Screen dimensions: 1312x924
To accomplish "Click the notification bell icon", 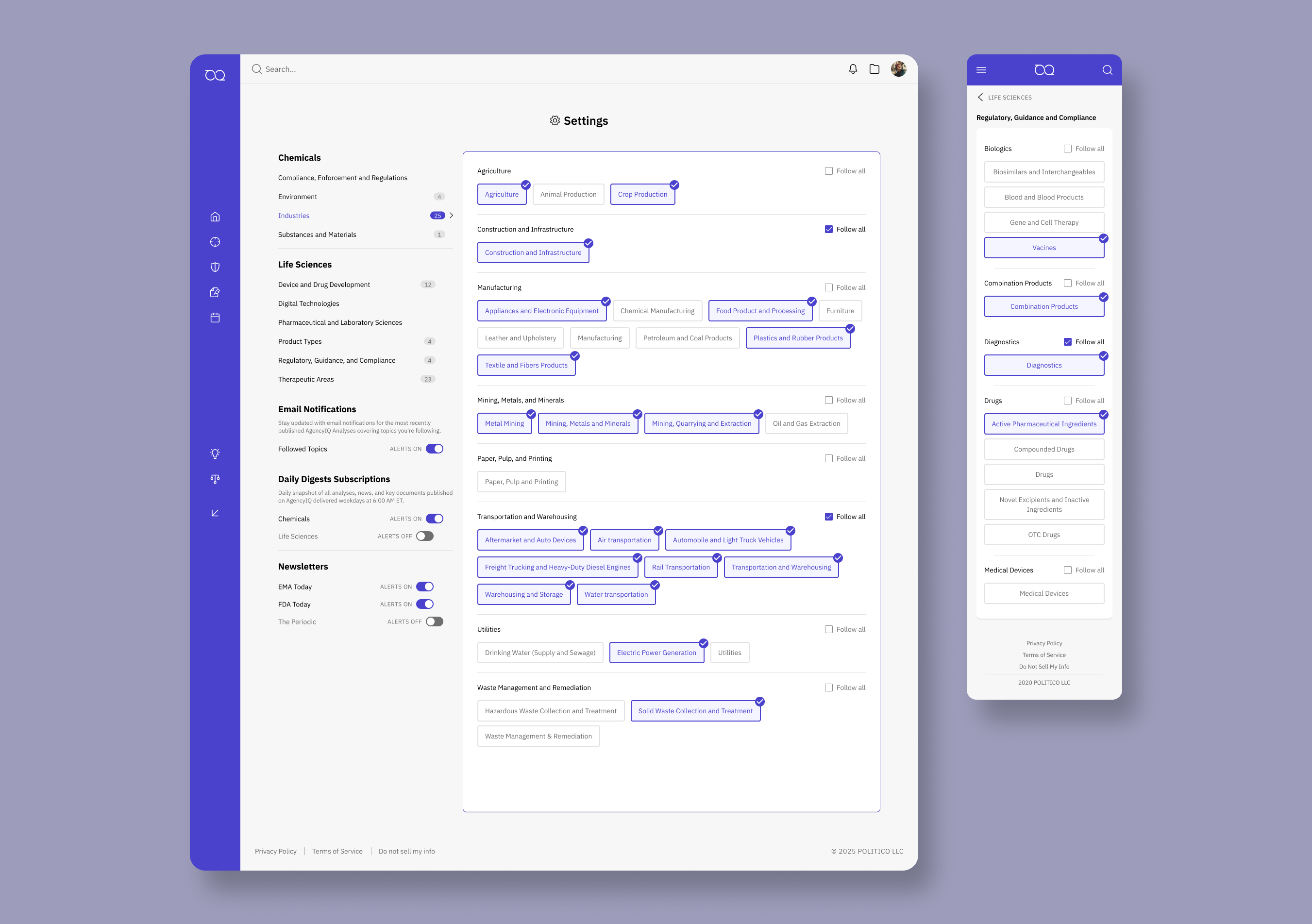I will point(853,69).
